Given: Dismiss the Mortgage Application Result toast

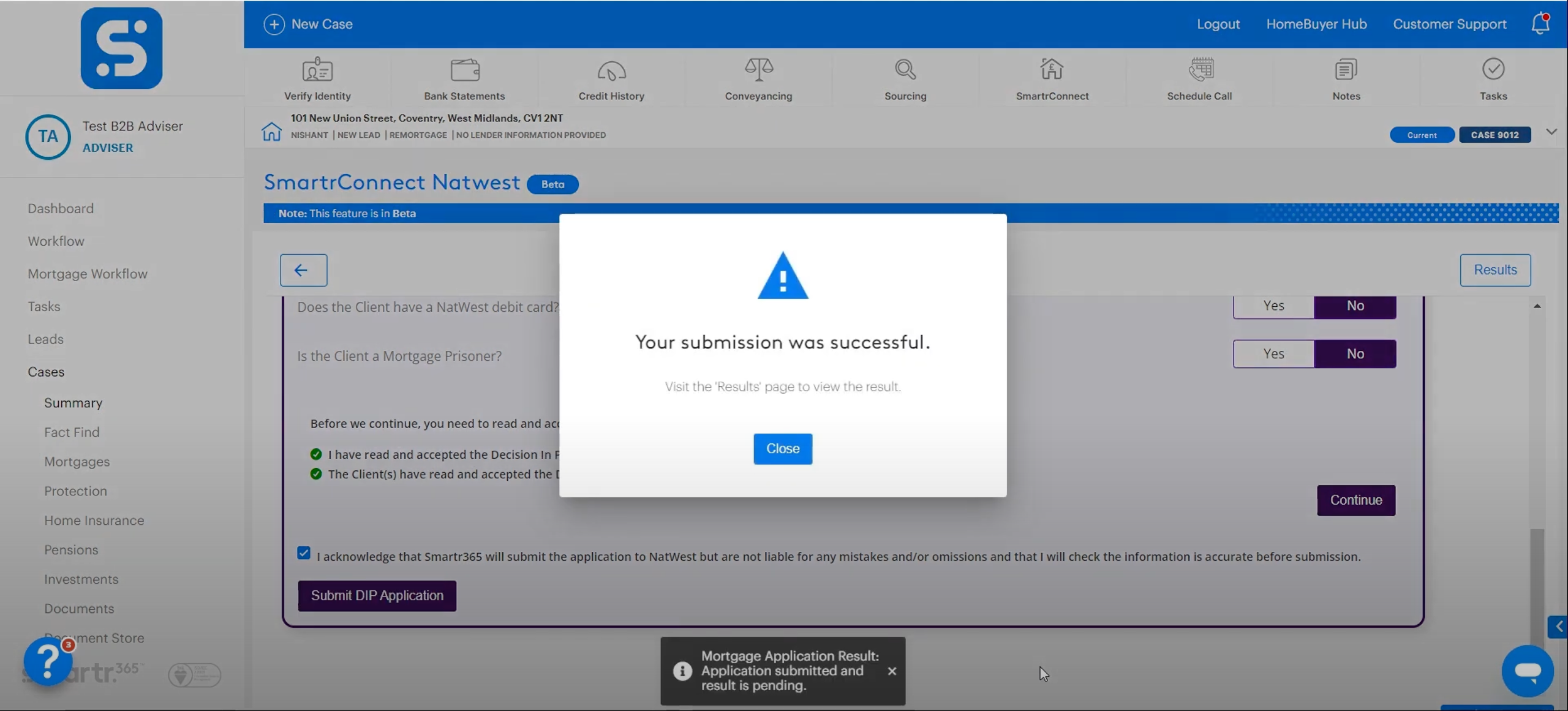Looking at the screenshot, I should coord(892,671).
